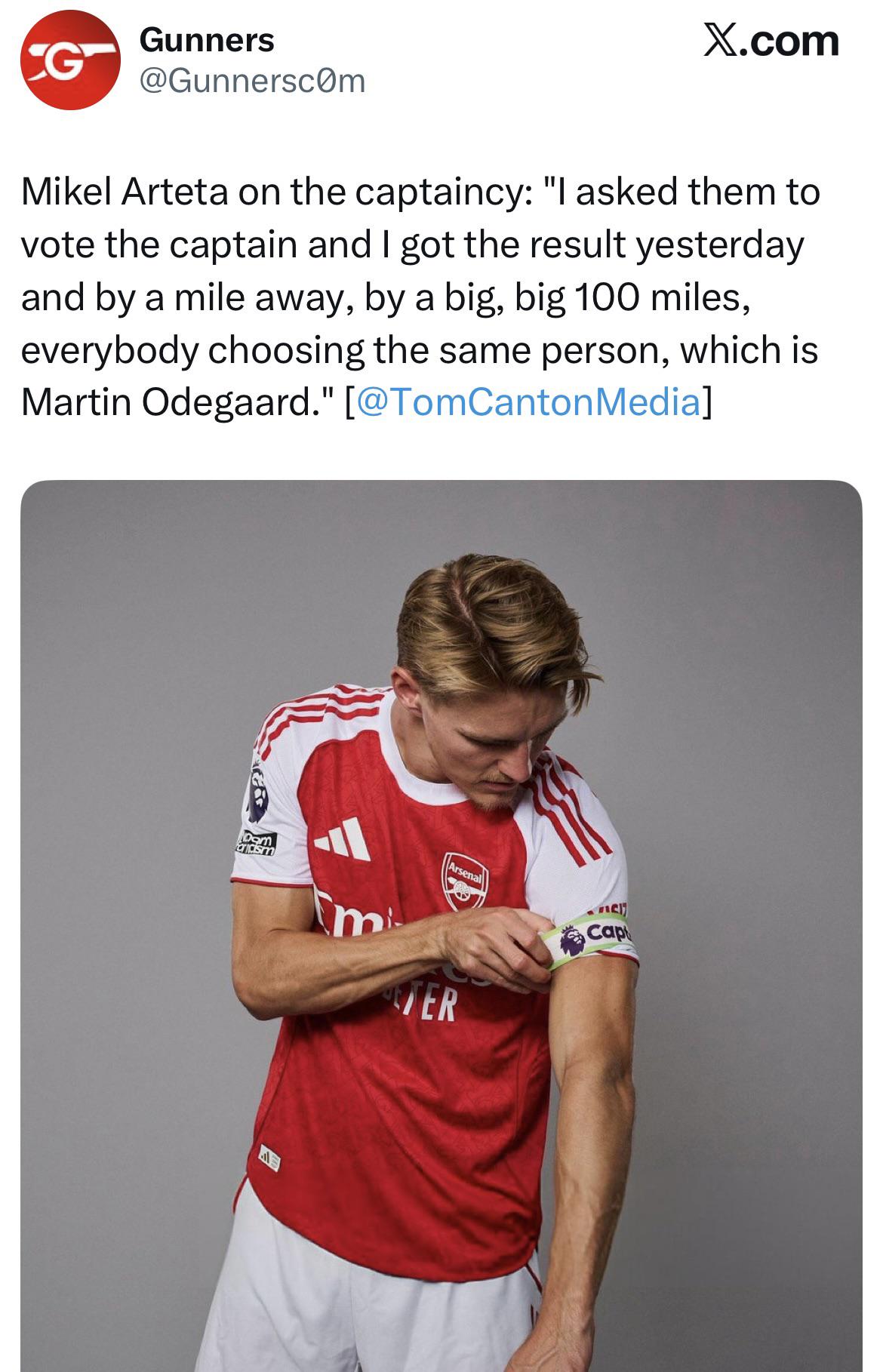Open the Gunners display name
The height and width of the screenshot is (1372, 883).
pos(207,40)
